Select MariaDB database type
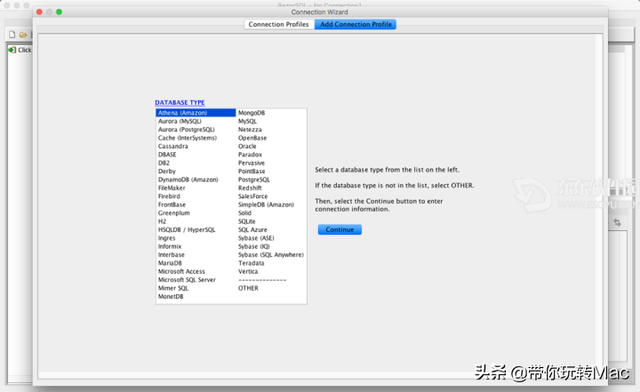640x392 pixels. 170,263
